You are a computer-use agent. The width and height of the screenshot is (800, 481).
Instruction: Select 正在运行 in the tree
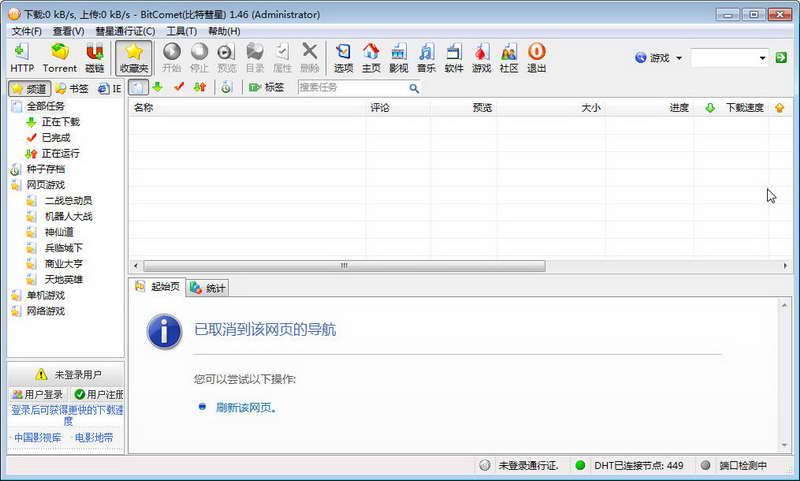[61, 154]
